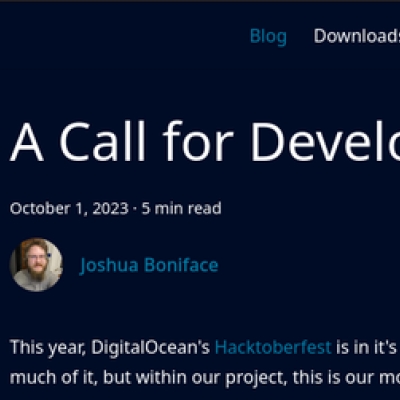Screen dimensions: 400x400
Task: Click the words "but within our" in the paragraph
Action: 162,377
